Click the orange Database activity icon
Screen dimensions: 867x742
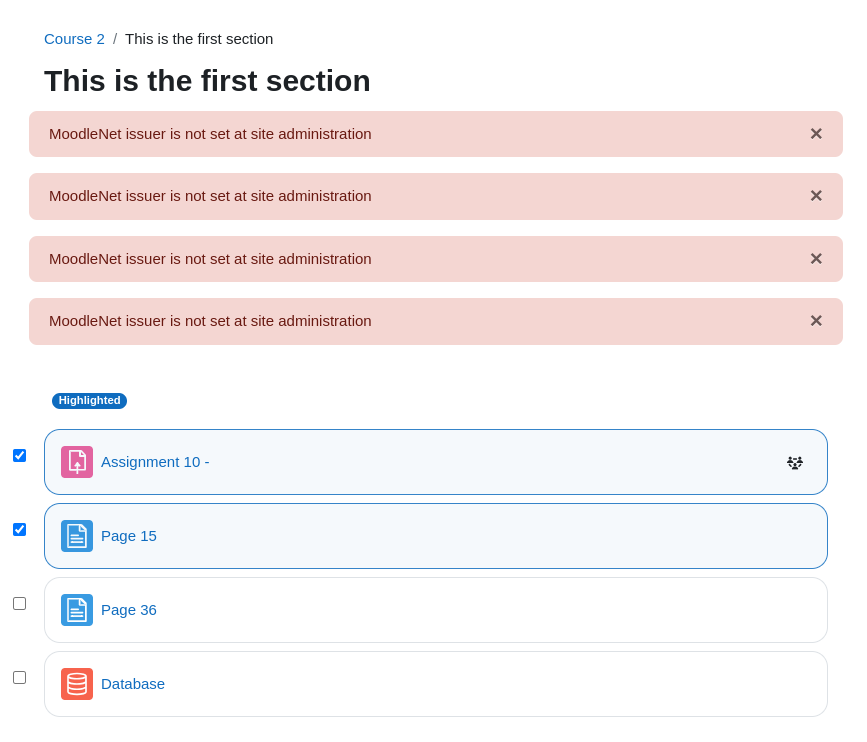[x=77, y=684]
